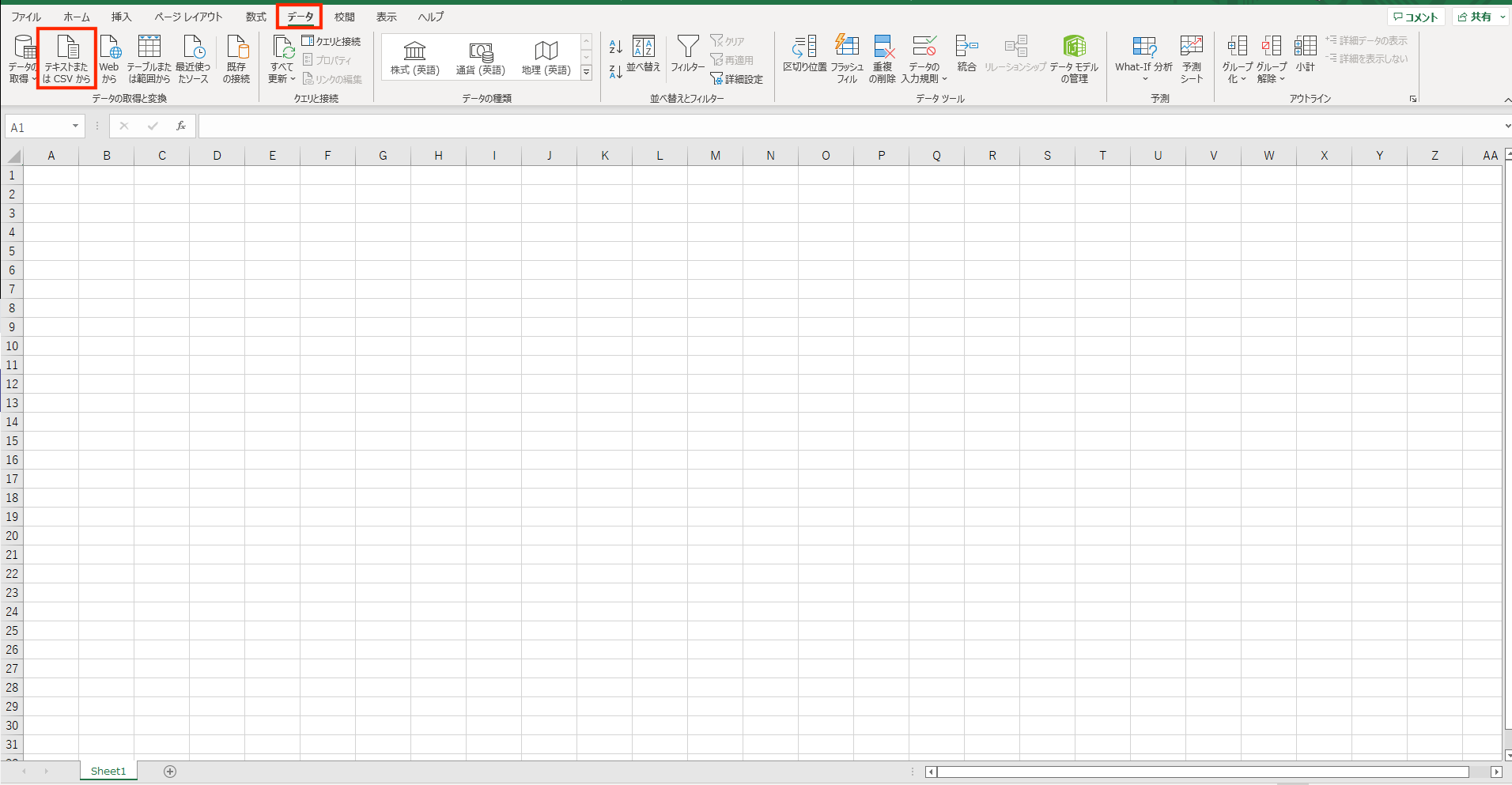Click the グループ解除 ungroup icon
Viewport: 1512px width, 785px height.
(1272, 58)
